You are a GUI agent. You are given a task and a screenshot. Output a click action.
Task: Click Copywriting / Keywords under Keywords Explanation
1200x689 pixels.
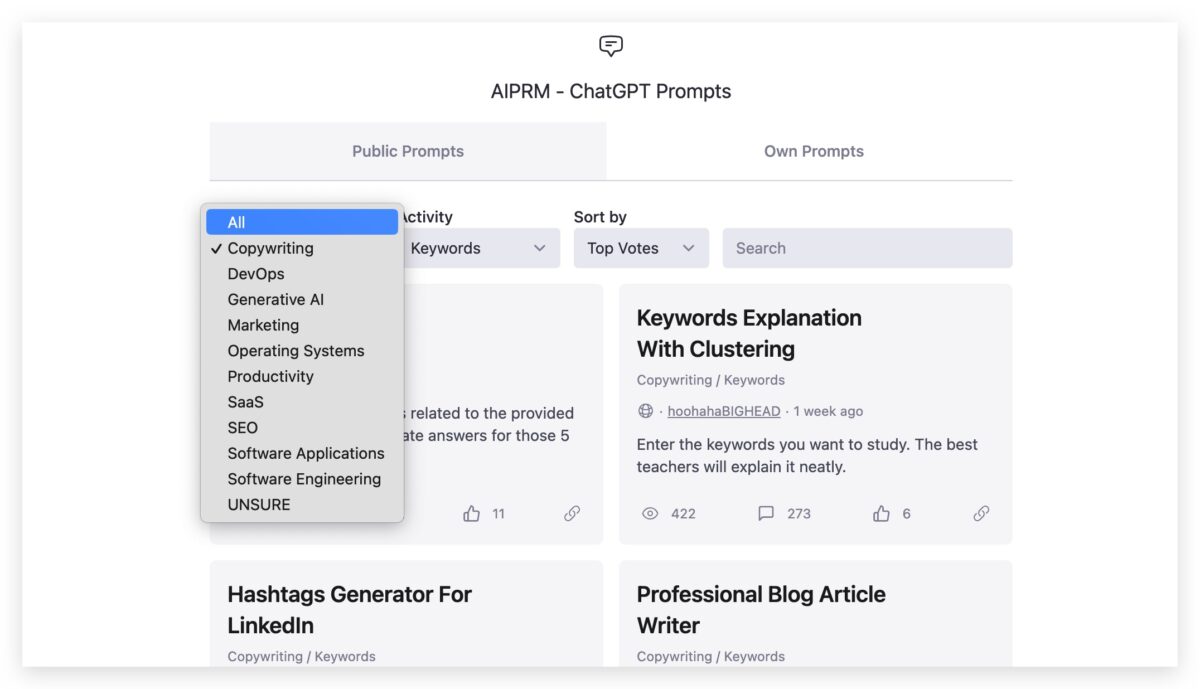coord(711,380)
